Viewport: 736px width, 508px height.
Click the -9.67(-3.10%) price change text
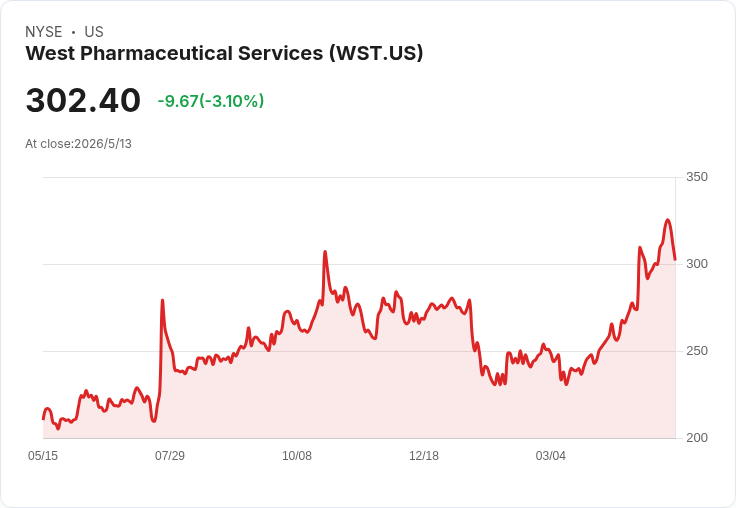211,101
